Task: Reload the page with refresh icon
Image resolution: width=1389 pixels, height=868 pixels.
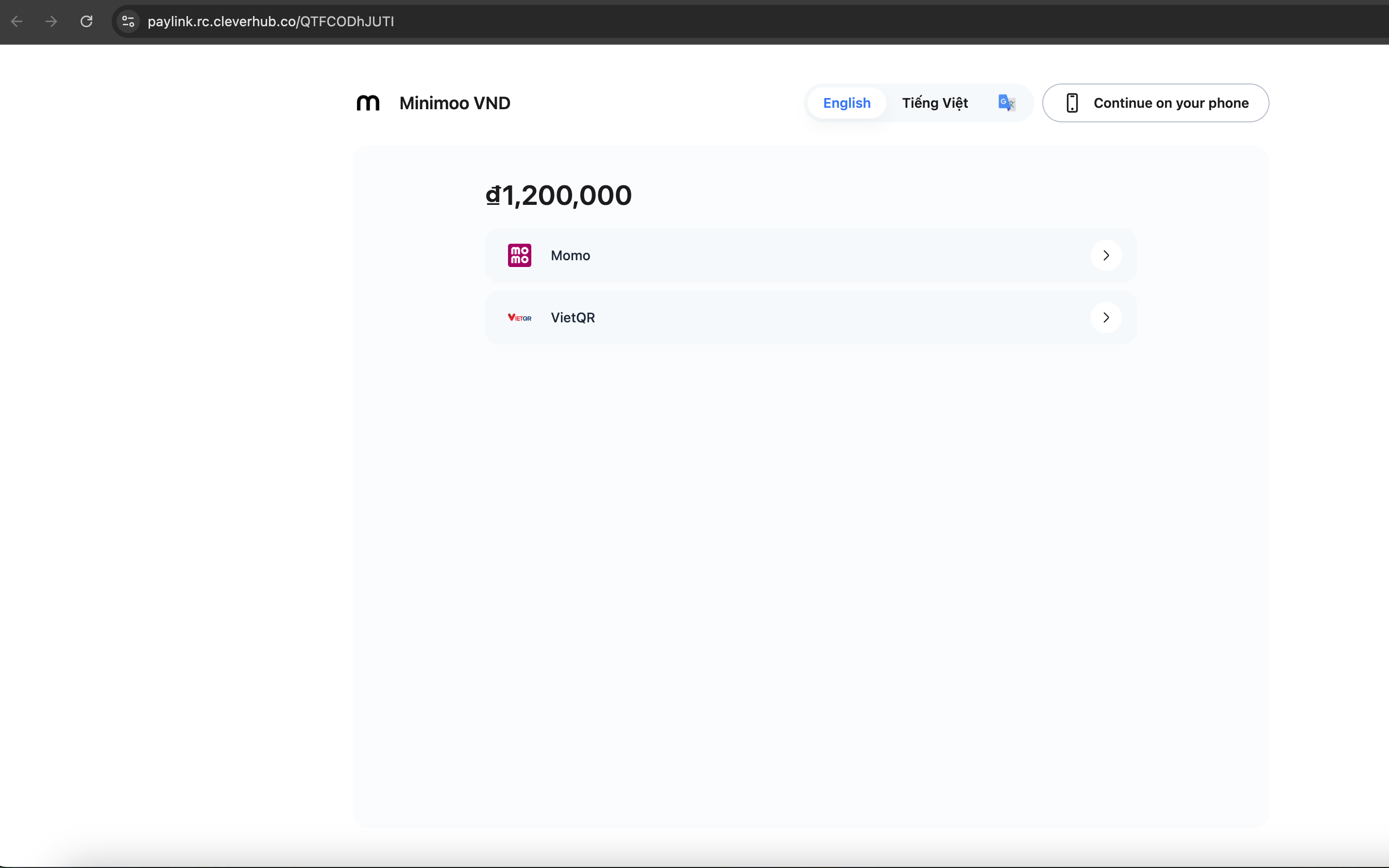Action: pyautogui.click(x=87, y=22)
